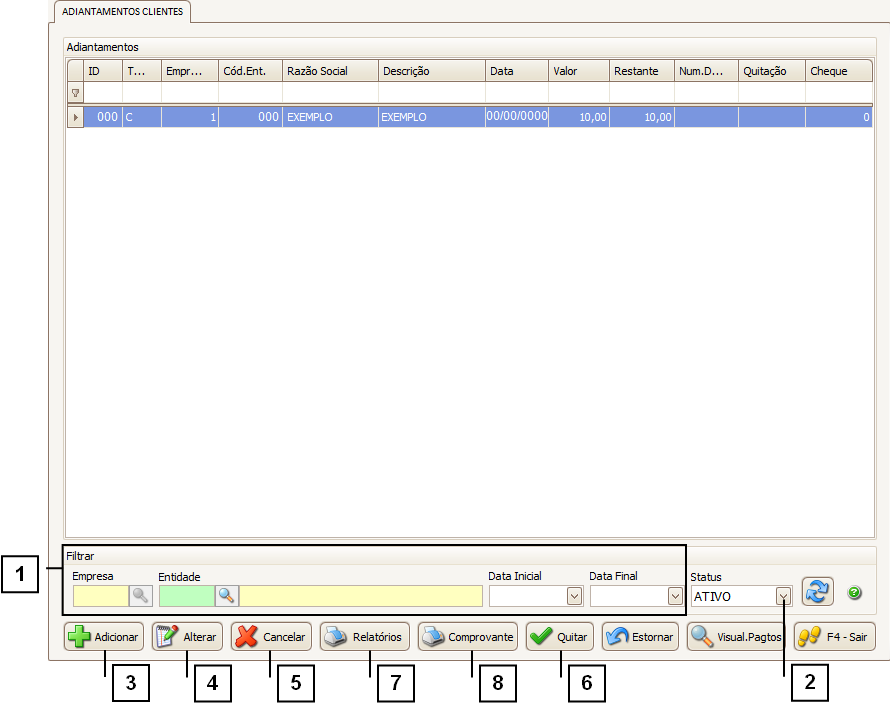Click the Empresa search magnifier button

pyautogui.click(x=141, y=596)
